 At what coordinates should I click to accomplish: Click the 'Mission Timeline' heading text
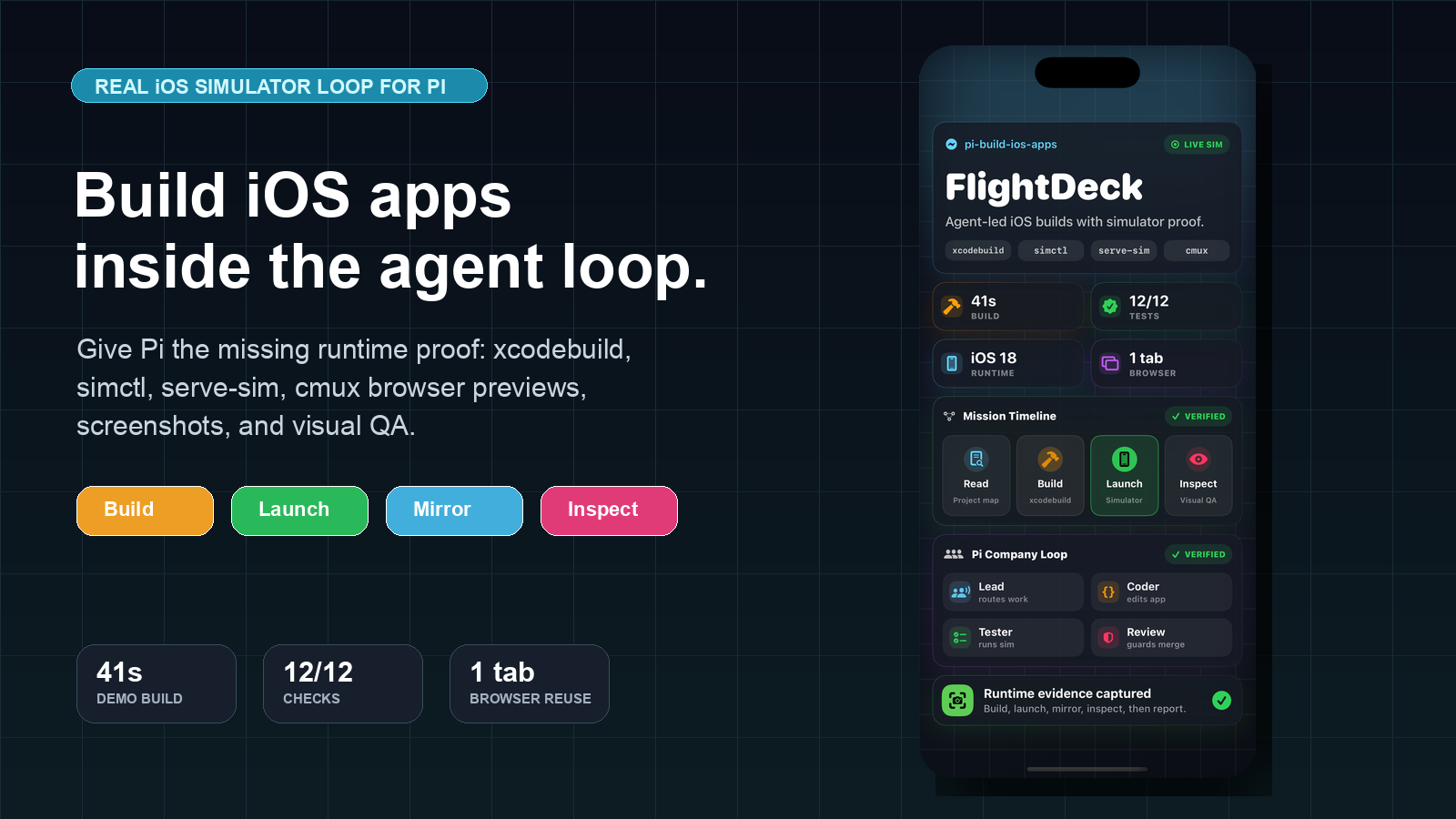[1009, 416]
